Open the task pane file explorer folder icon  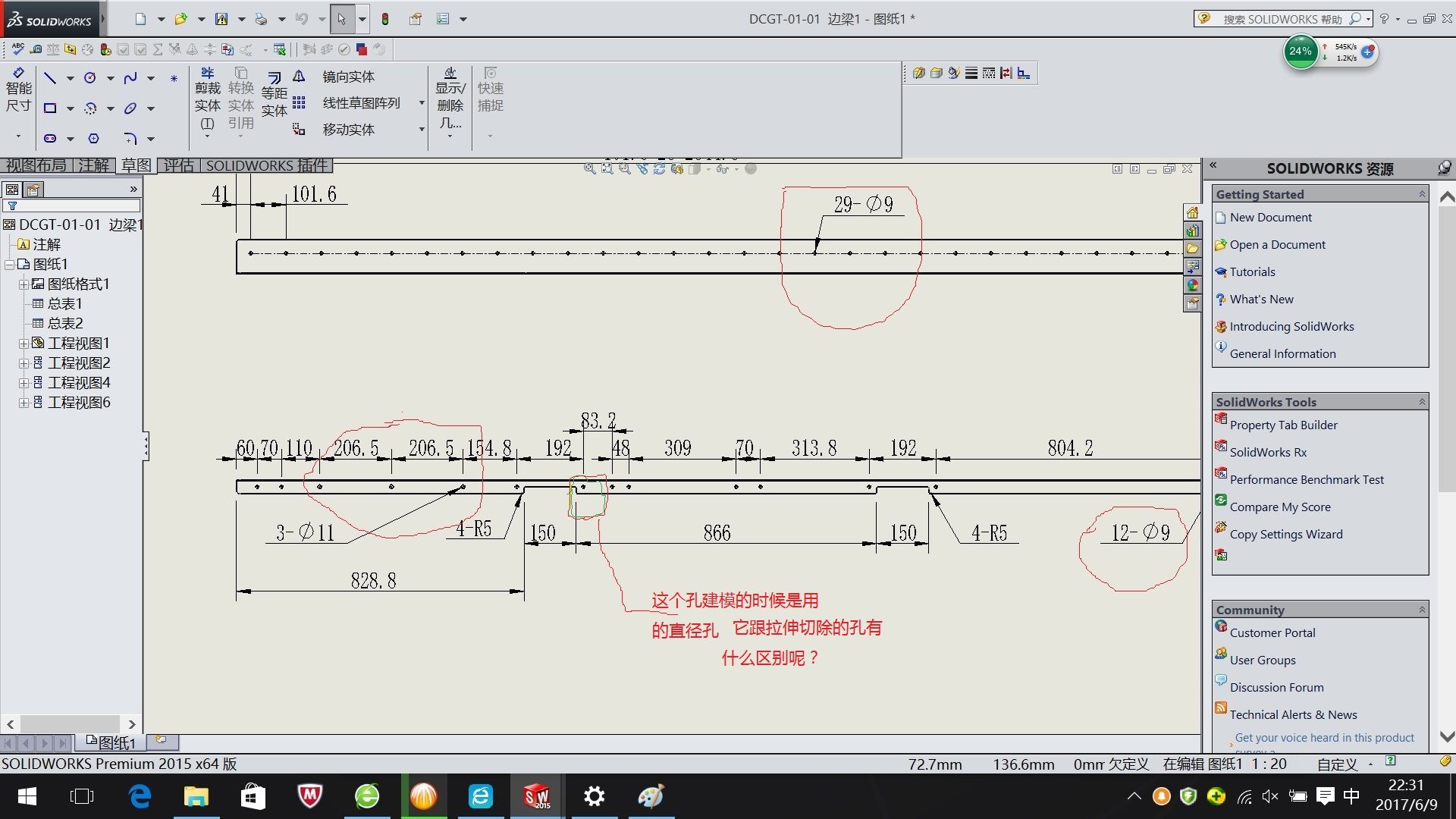[x=1193, y=248]
